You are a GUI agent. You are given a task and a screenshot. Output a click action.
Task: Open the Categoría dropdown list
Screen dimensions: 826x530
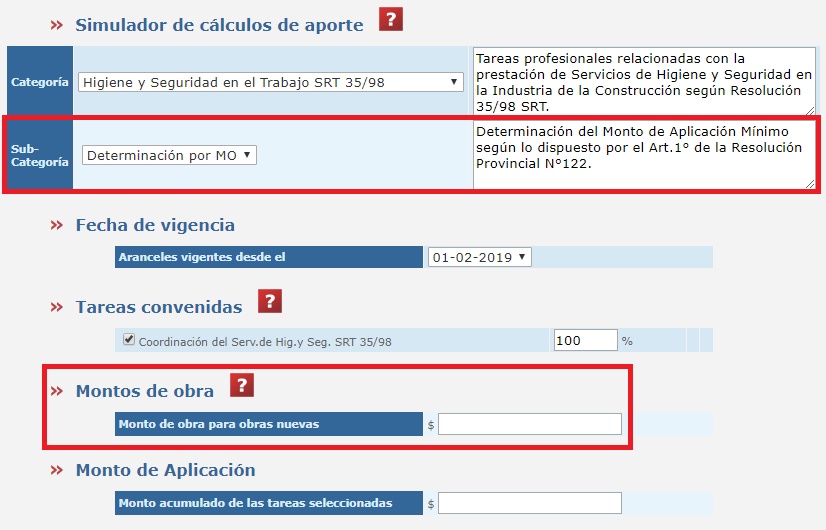270,82
